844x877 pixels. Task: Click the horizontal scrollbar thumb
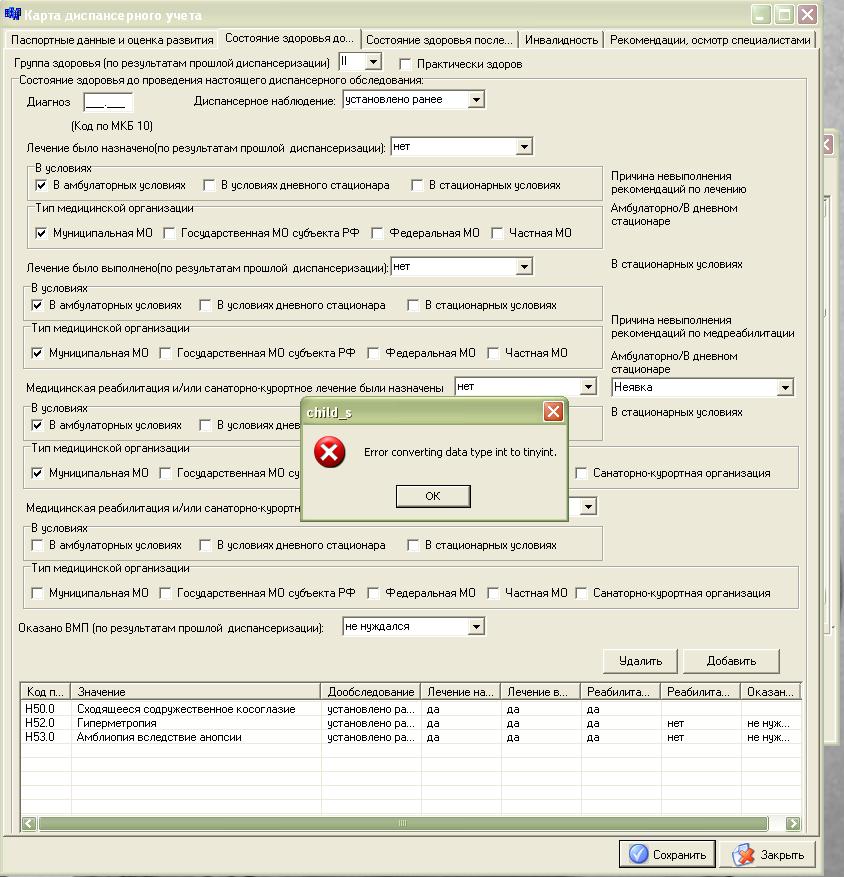click(402, 823)
